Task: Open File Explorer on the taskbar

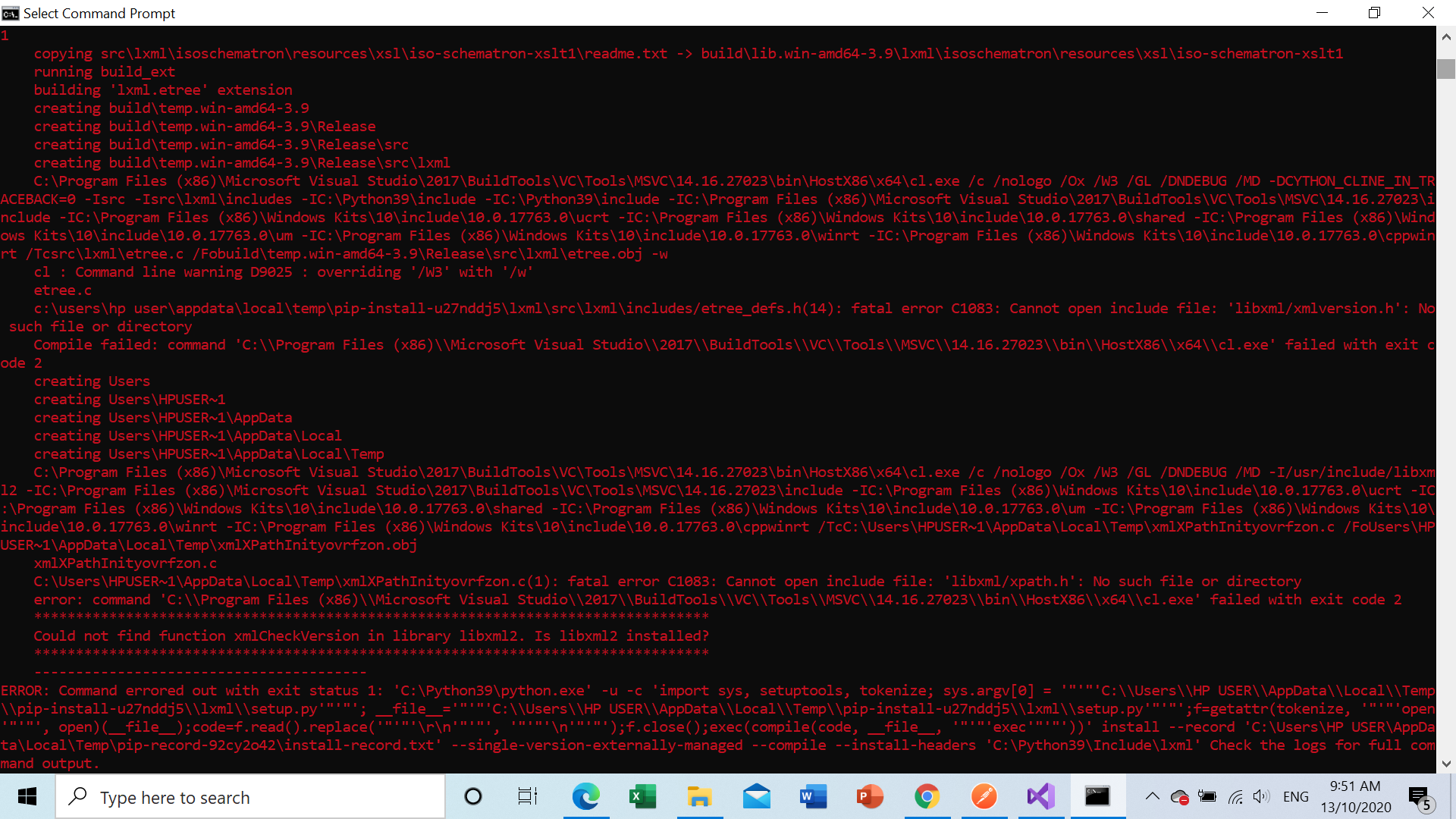Action: pos(699,796)
